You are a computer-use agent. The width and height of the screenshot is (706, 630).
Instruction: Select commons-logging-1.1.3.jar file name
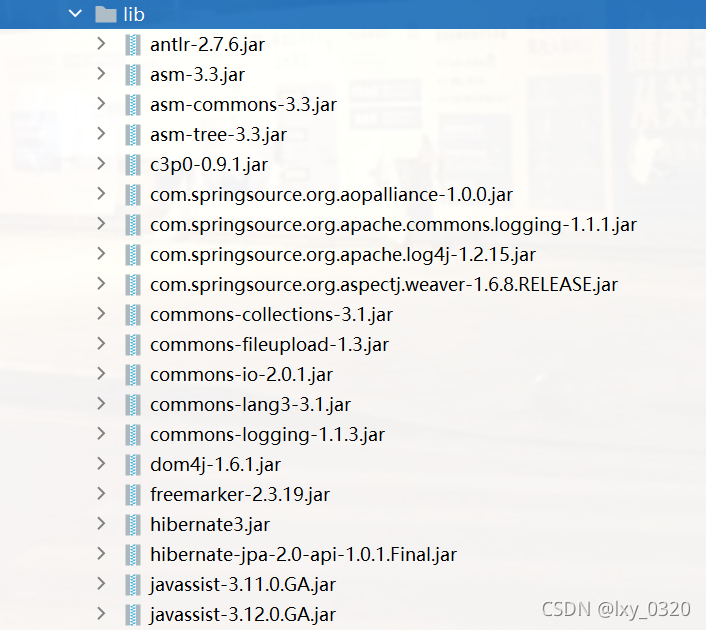point(268,435)
